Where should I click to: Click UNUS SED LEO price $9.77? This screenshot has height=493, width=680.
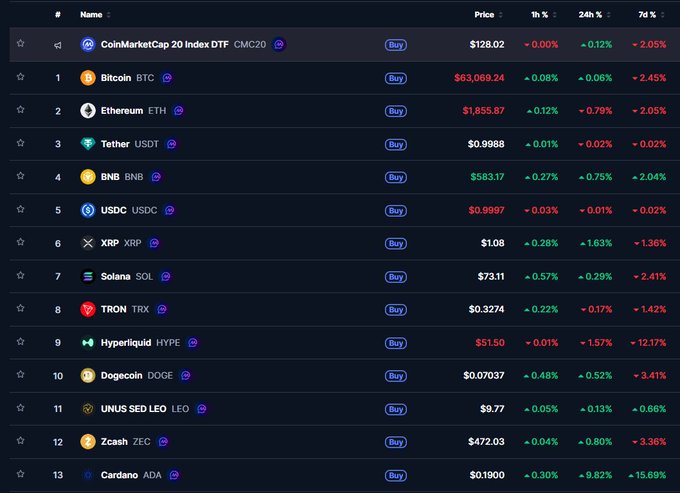click(x=492, y=409)
